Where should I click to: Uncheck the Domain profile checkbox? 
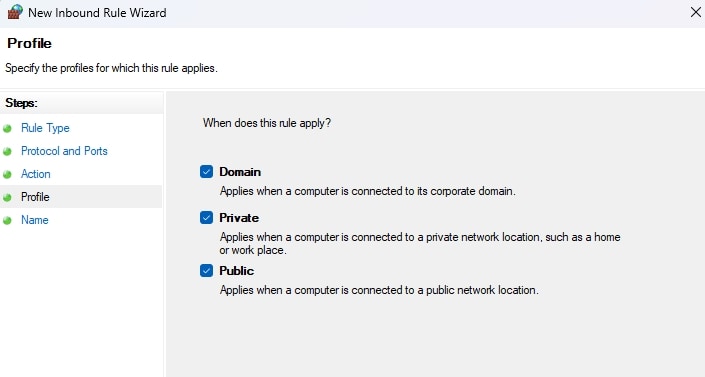pyautogui.click(x=206, y=171)
